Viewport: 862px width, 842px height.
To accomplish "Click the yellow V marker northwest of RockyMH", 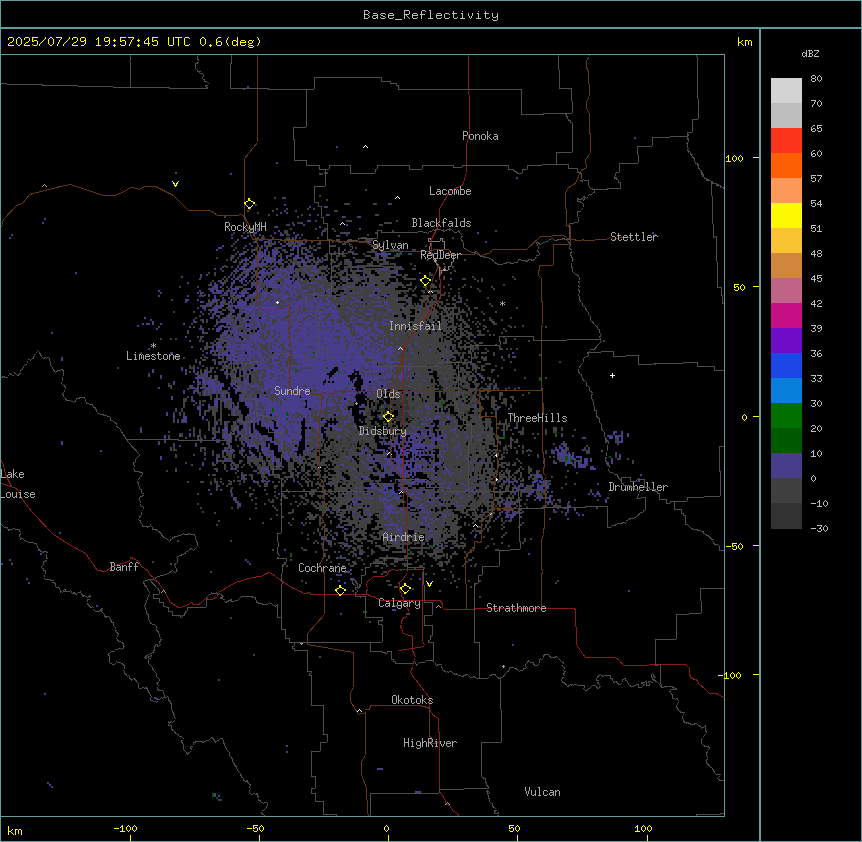I will click(x=175, y=184).
